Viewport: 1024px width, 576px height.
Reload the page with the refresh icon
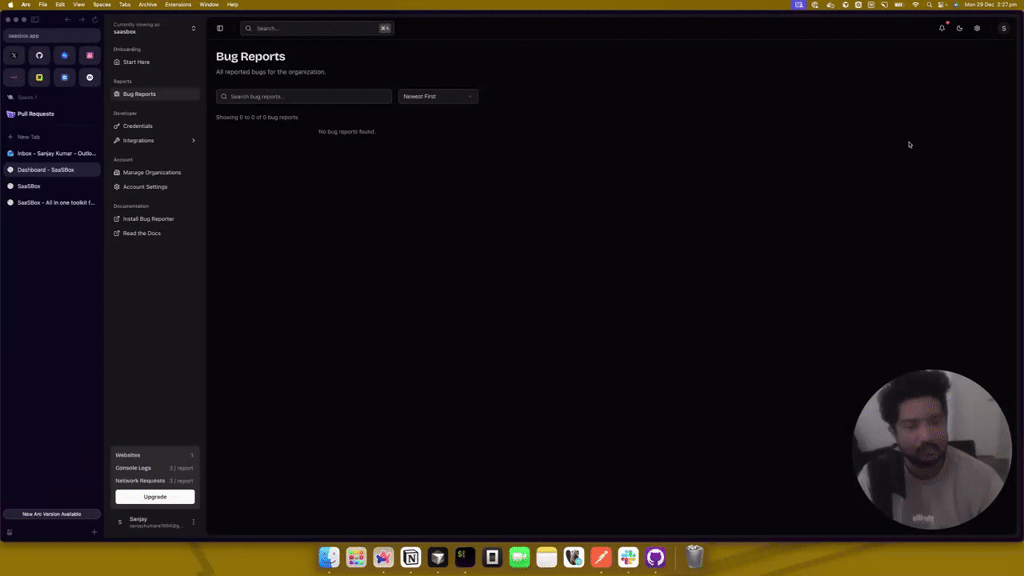(x=95, y=20)
